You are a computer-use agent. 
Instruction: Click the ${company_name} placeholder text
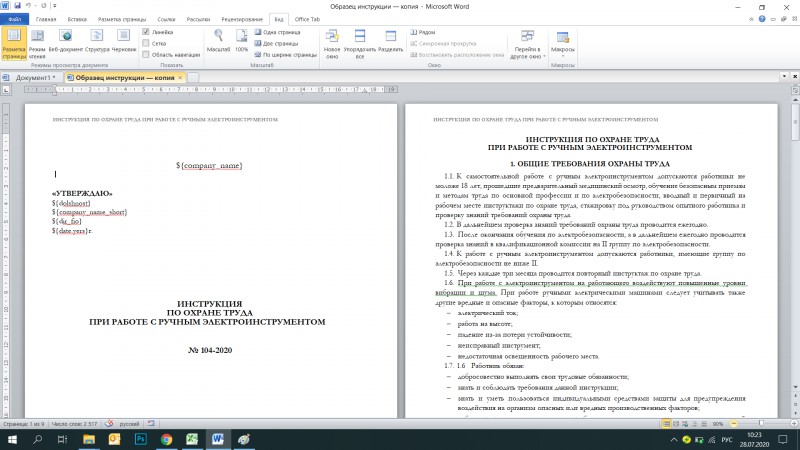tap(209, 165)
